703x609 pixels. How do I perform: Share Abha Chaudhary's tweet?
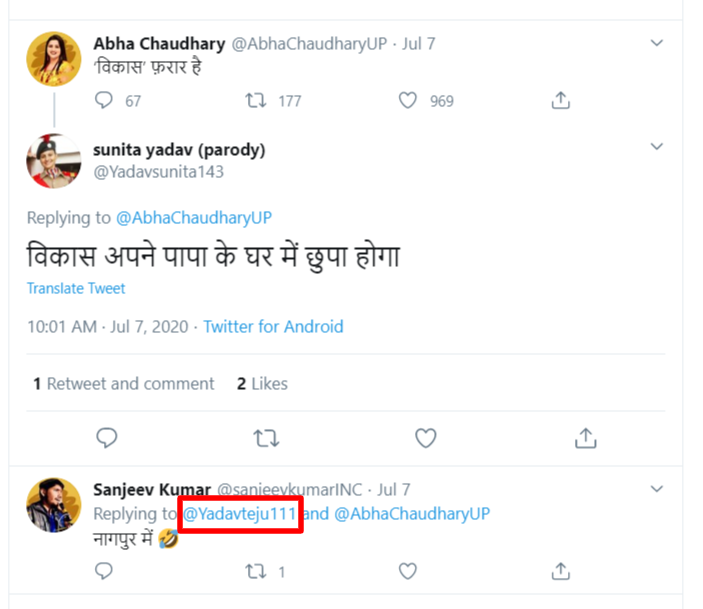click(560, 100)
